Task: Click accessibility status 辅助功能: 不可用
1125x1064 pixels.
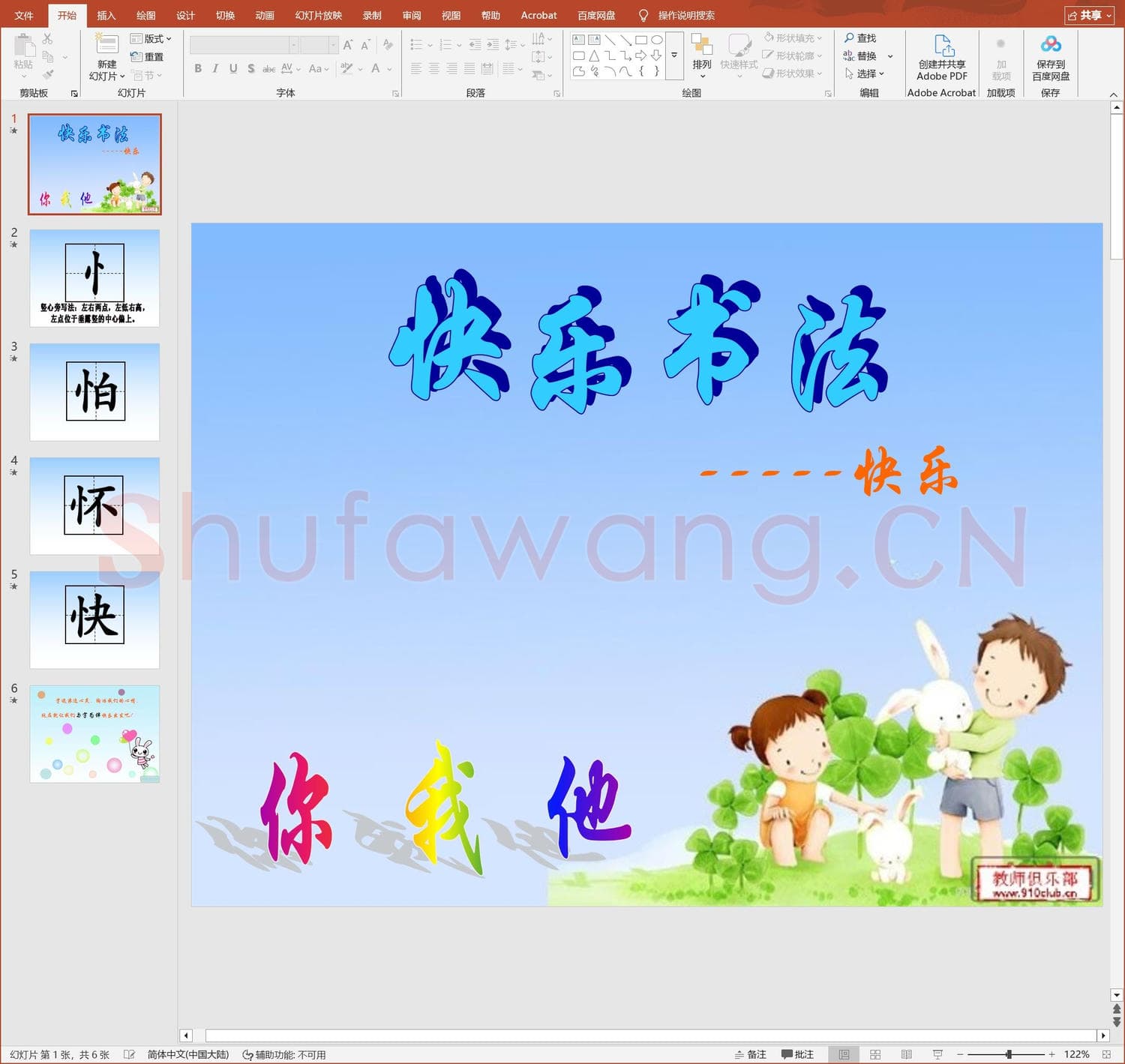Action: coord(284,1054)
